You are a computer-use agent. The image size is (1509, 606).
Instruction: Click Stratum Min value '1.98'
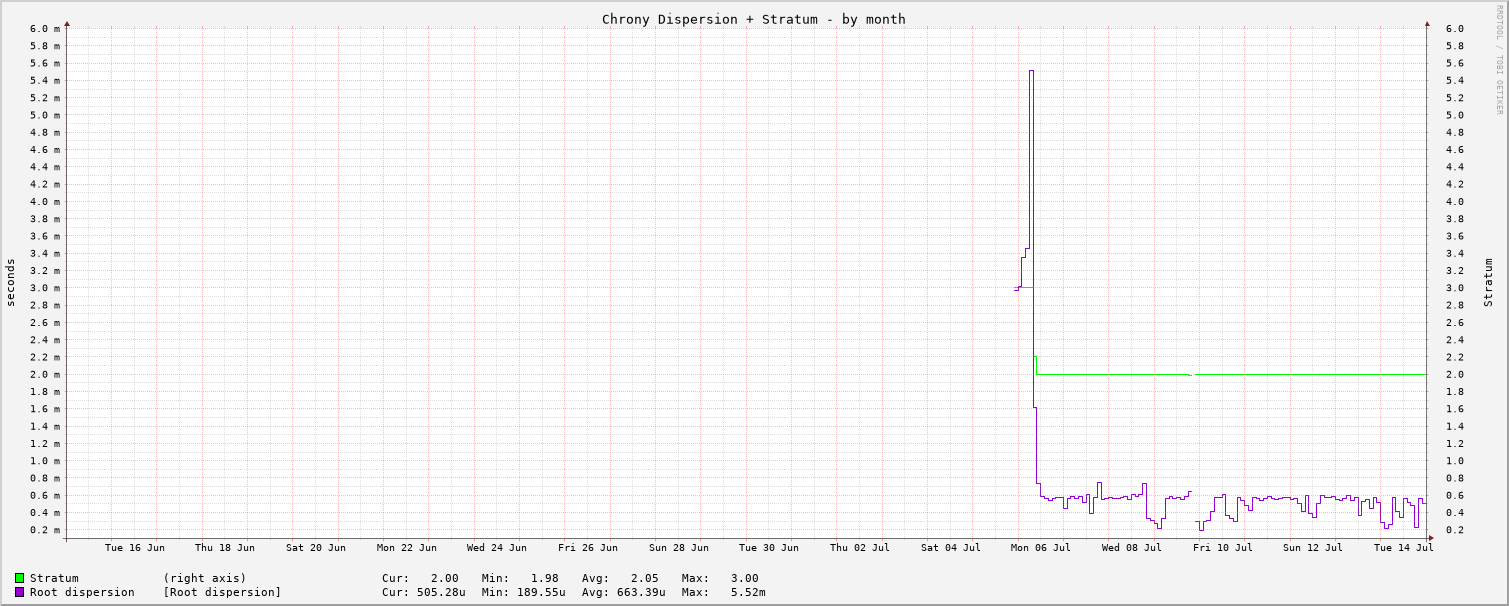544,578
